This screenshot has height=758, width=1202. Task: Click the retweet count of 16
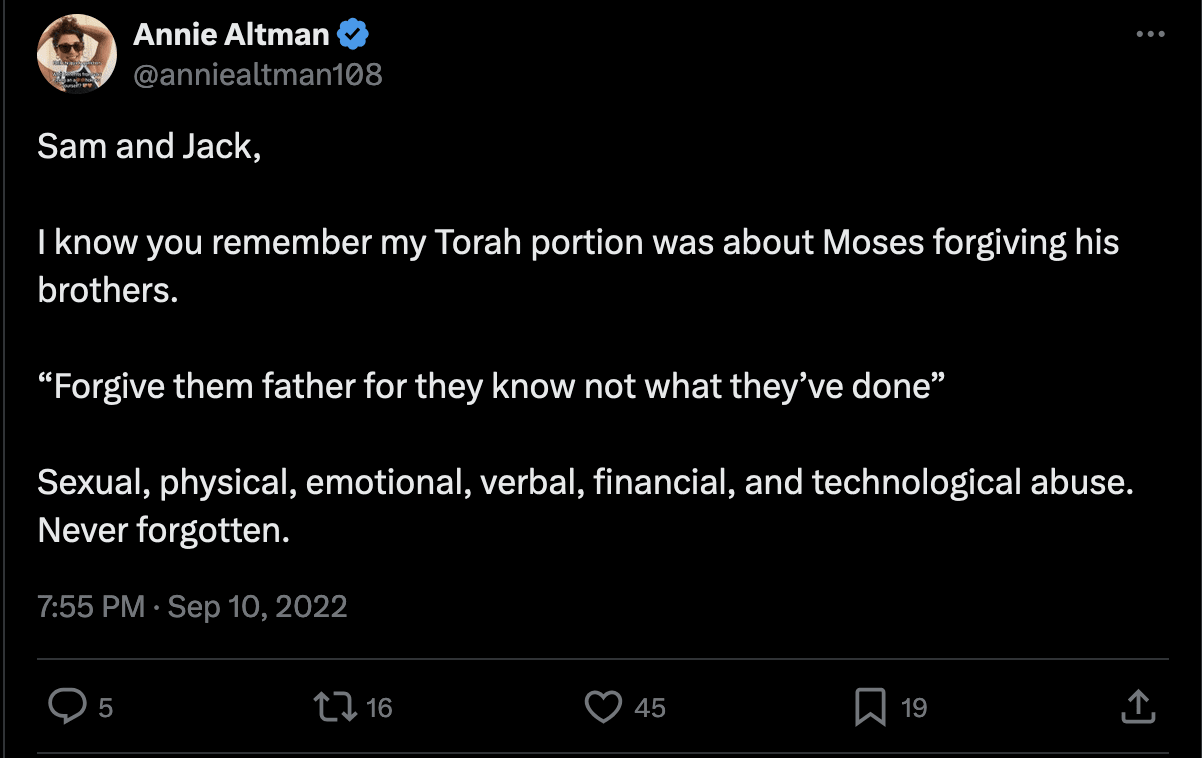coord(379,708)
